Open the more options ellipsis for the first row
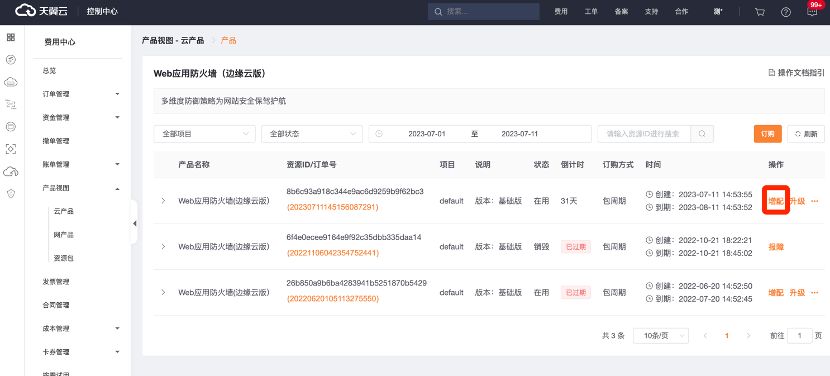 (814, 201)
